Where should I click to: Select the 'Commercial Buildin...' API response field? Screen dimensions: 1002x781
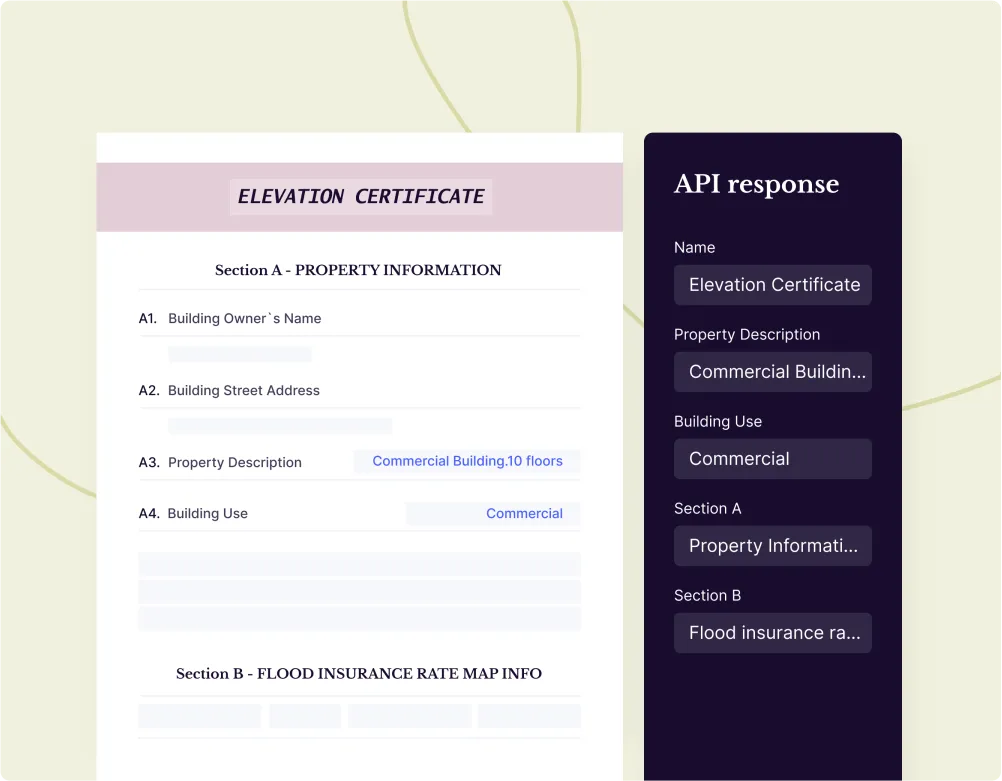point(773,372)
